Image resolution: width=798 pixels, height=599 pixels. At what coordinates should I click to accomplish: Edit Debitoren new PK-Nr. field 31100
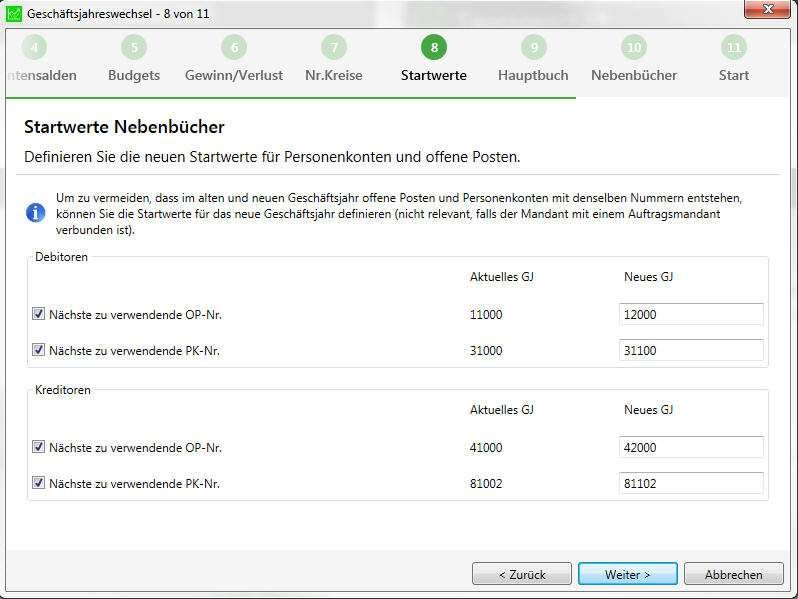click(691, 350)
